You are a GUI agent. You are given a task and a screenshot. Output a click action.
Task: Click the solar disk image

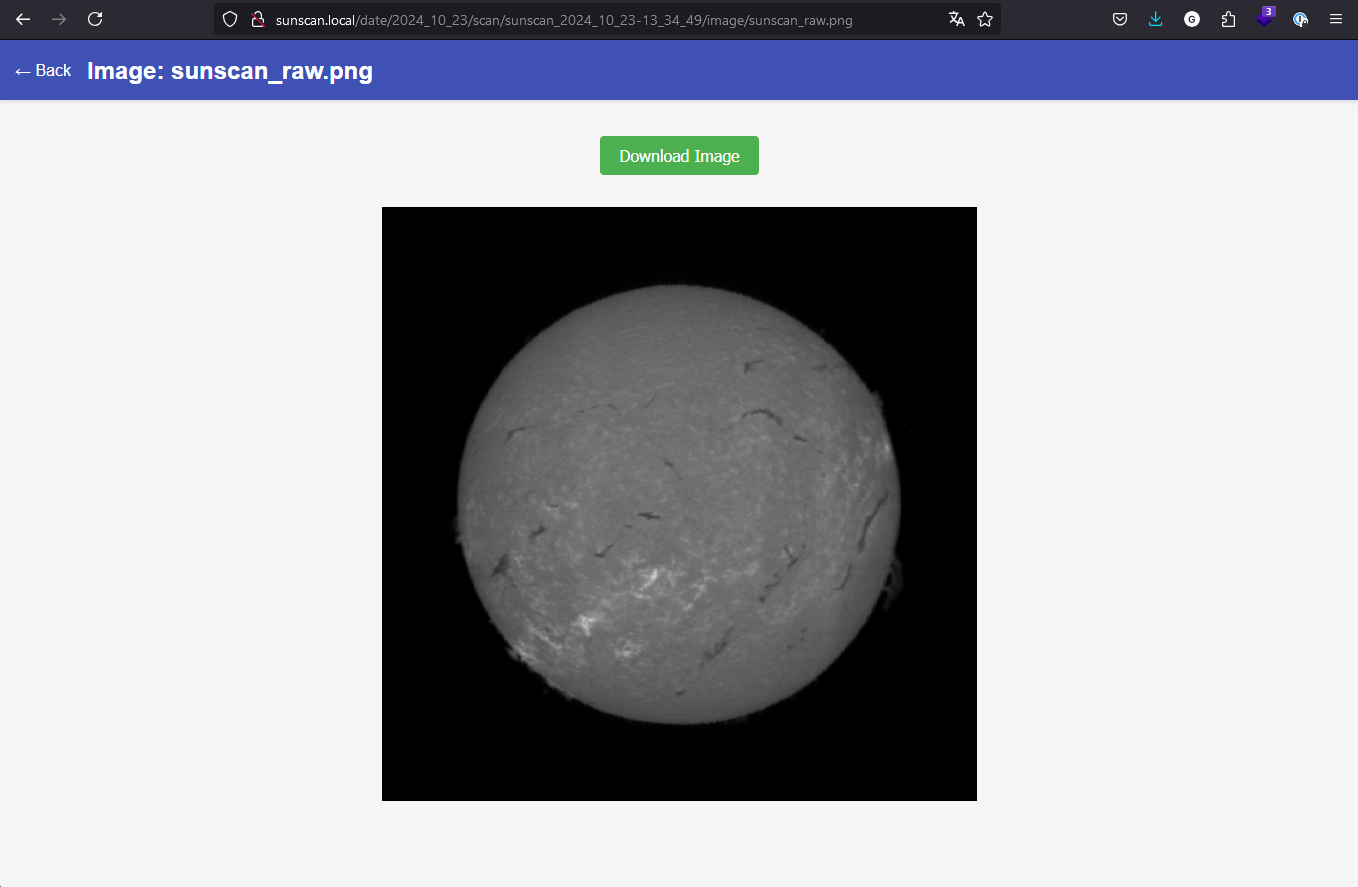pyautogui.click(x=679, y=503)
